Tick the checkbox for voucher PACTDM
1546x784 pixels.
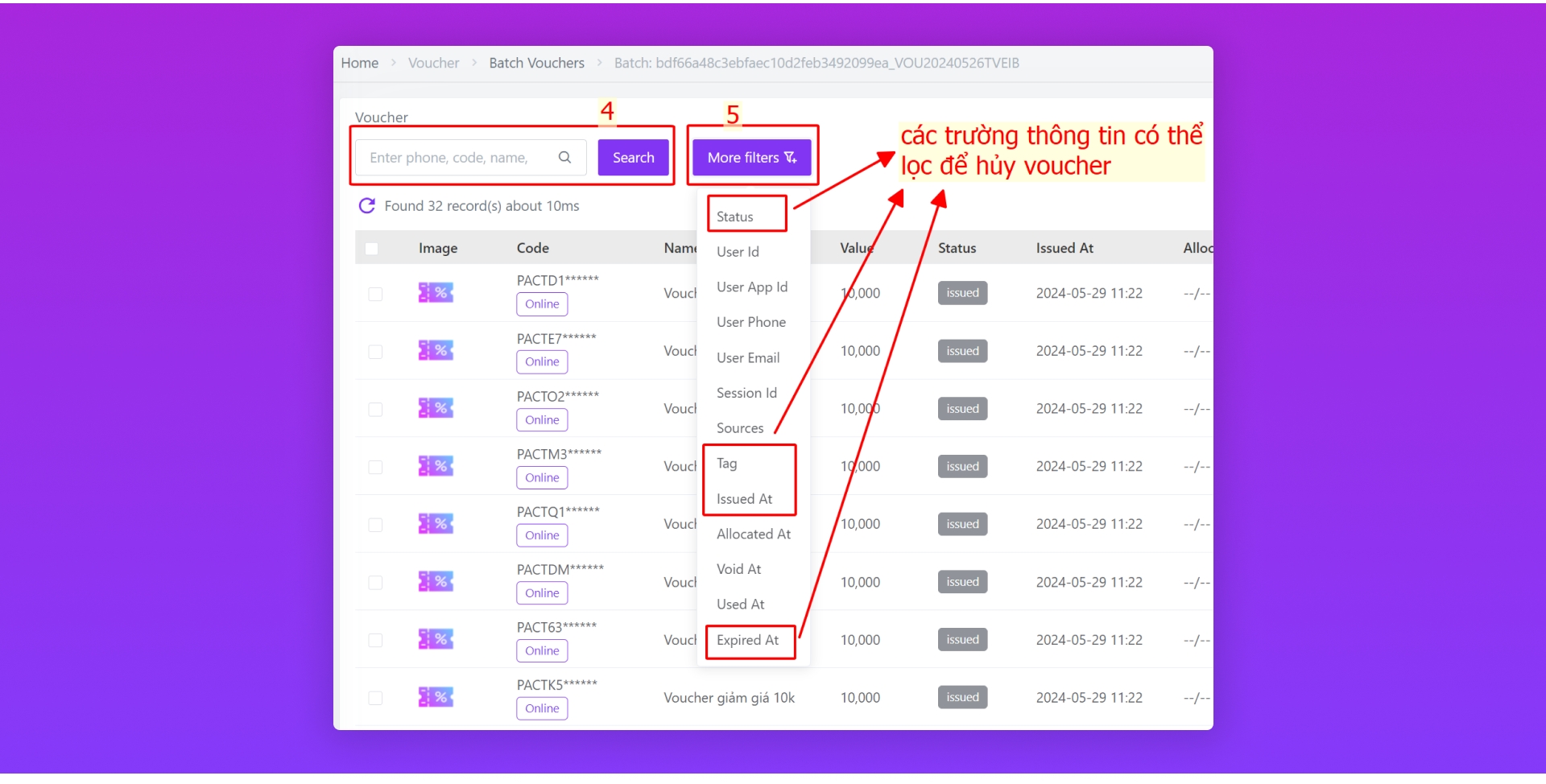tap(375, 583)
